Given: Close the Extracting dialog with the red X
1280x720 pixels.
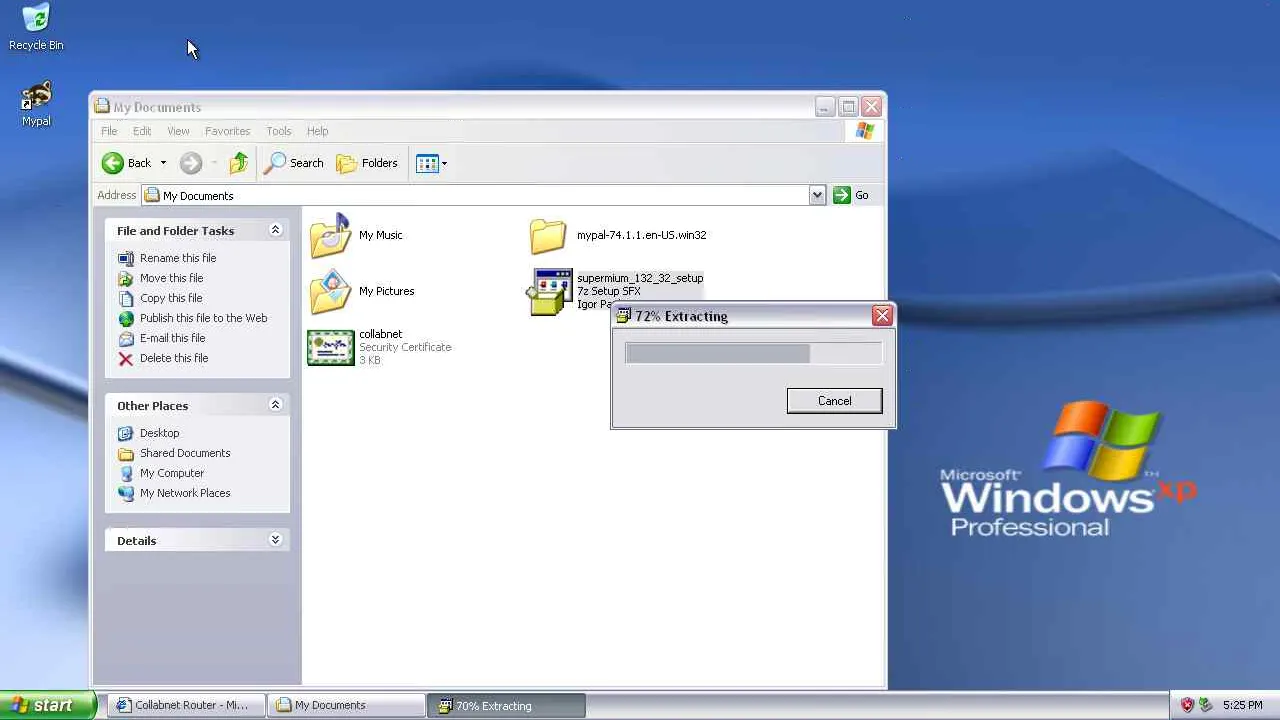Looking at the screenshot, I should (882, 316).
